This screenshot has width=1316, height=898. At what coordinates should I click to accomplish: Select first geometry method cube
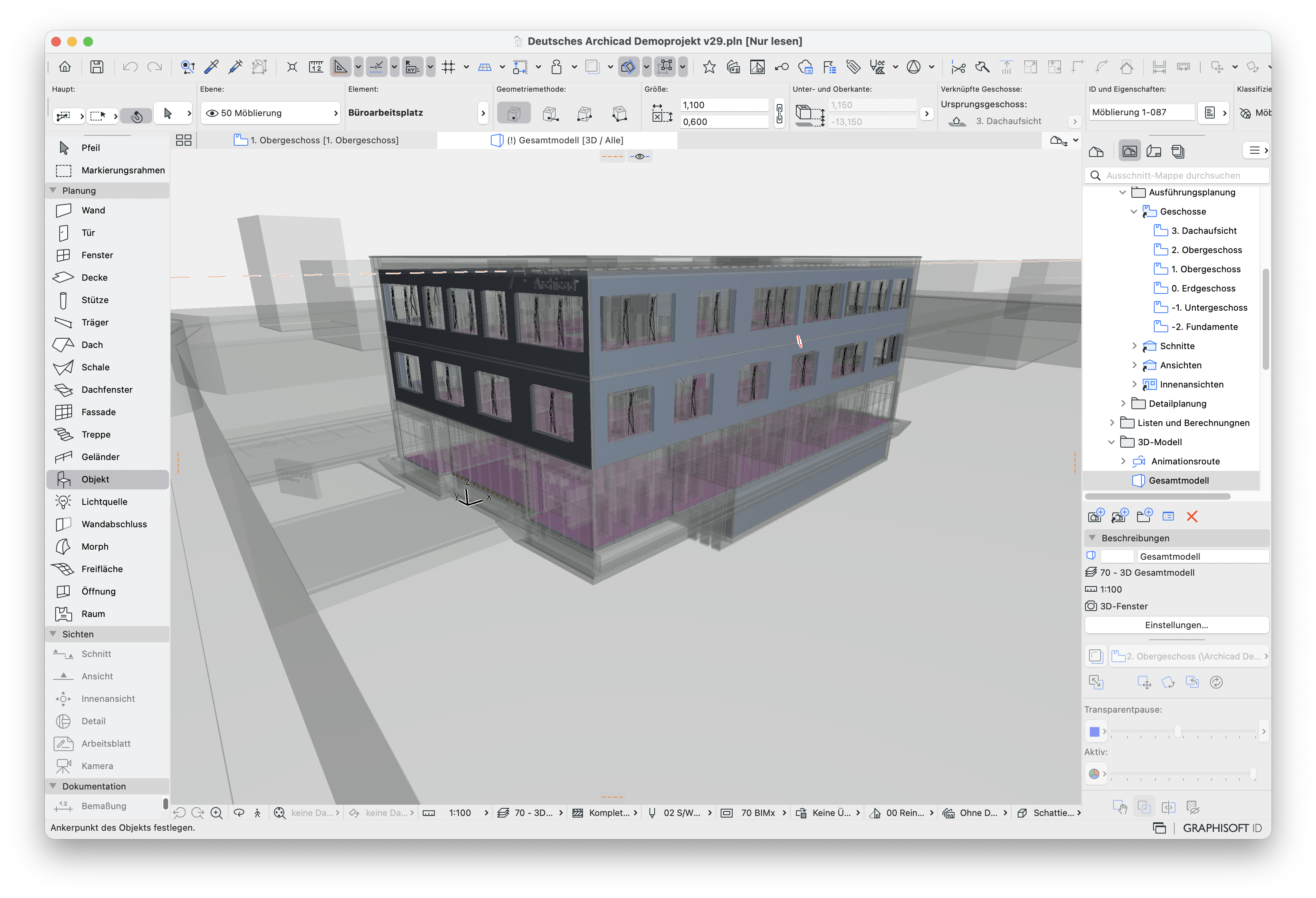(x=514, y=113)
